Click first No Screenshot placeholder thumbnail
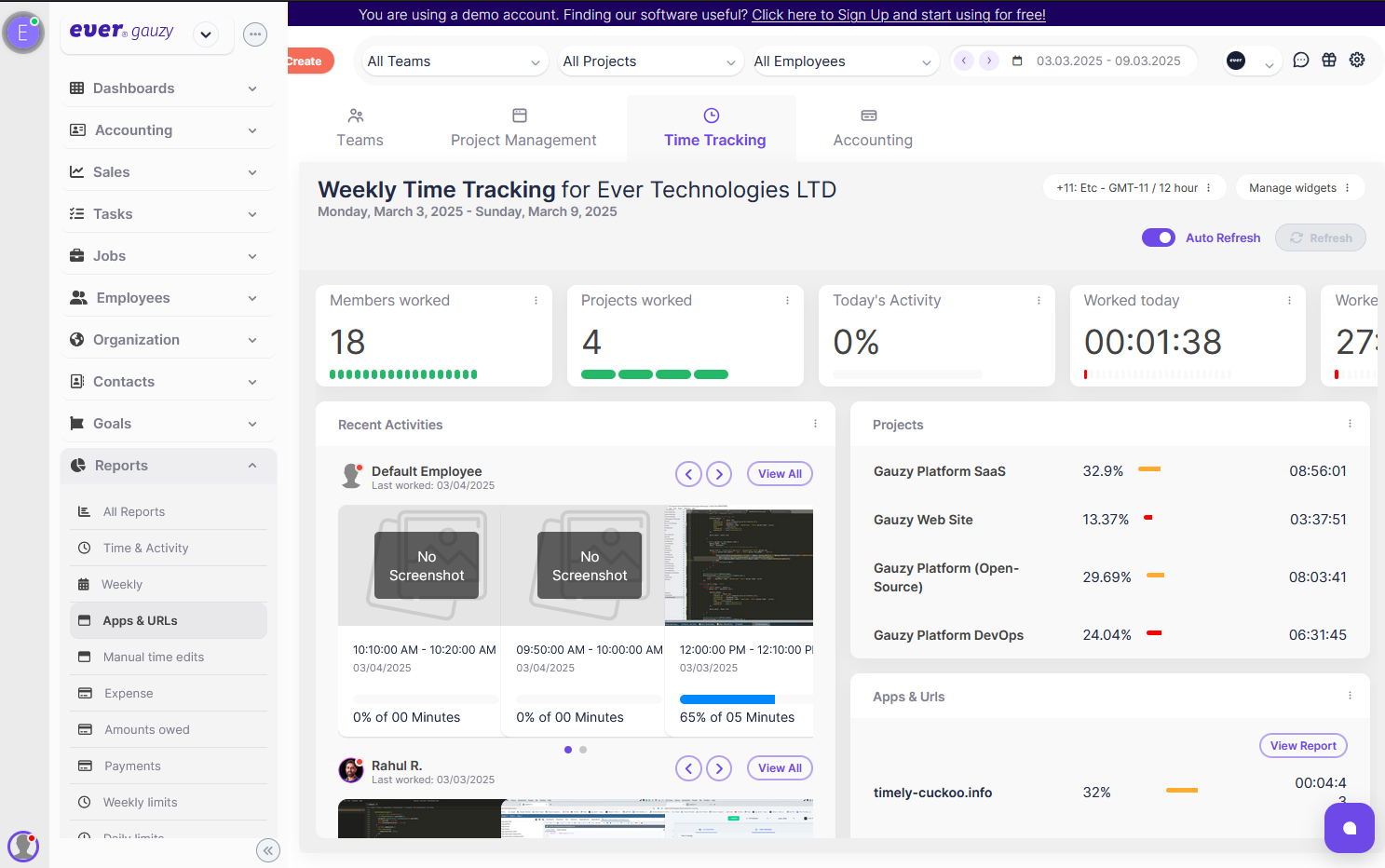 click(419, 565)
